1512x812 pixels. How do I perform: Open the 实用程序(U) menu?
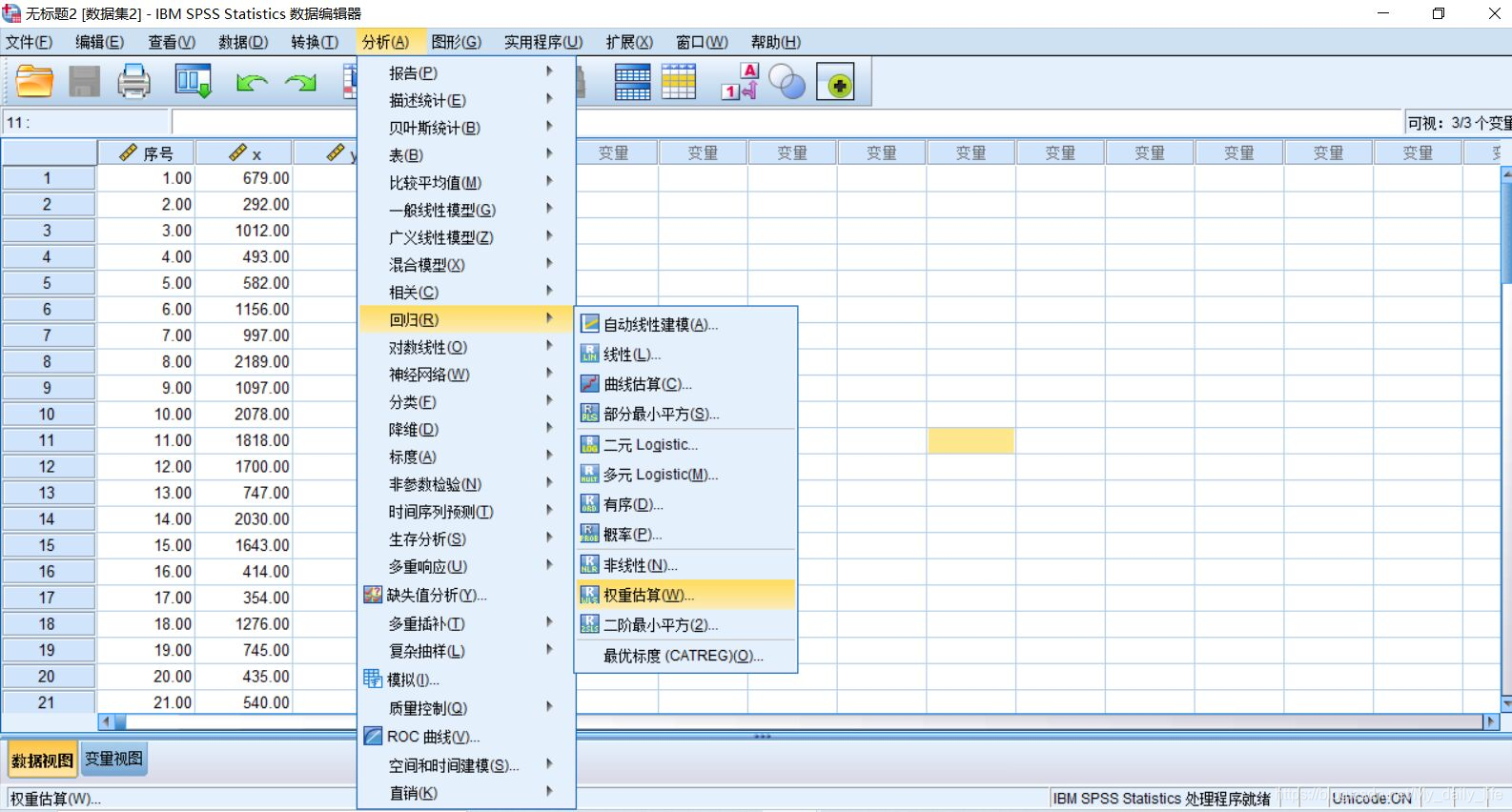(543, 42)
